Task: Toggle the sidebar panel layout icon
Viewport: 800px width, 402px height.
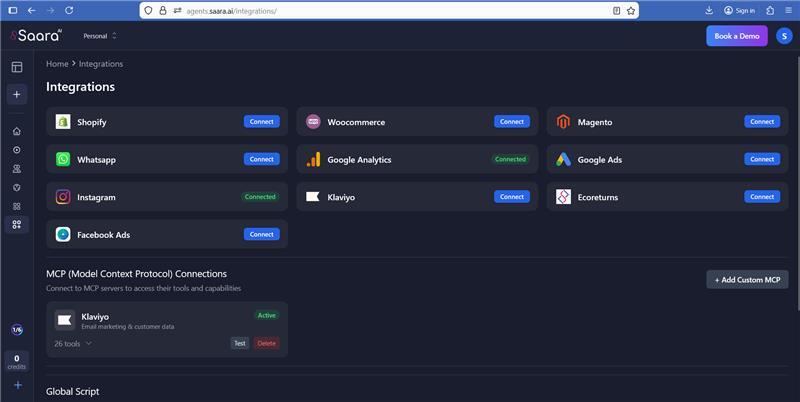Action: 16,67
